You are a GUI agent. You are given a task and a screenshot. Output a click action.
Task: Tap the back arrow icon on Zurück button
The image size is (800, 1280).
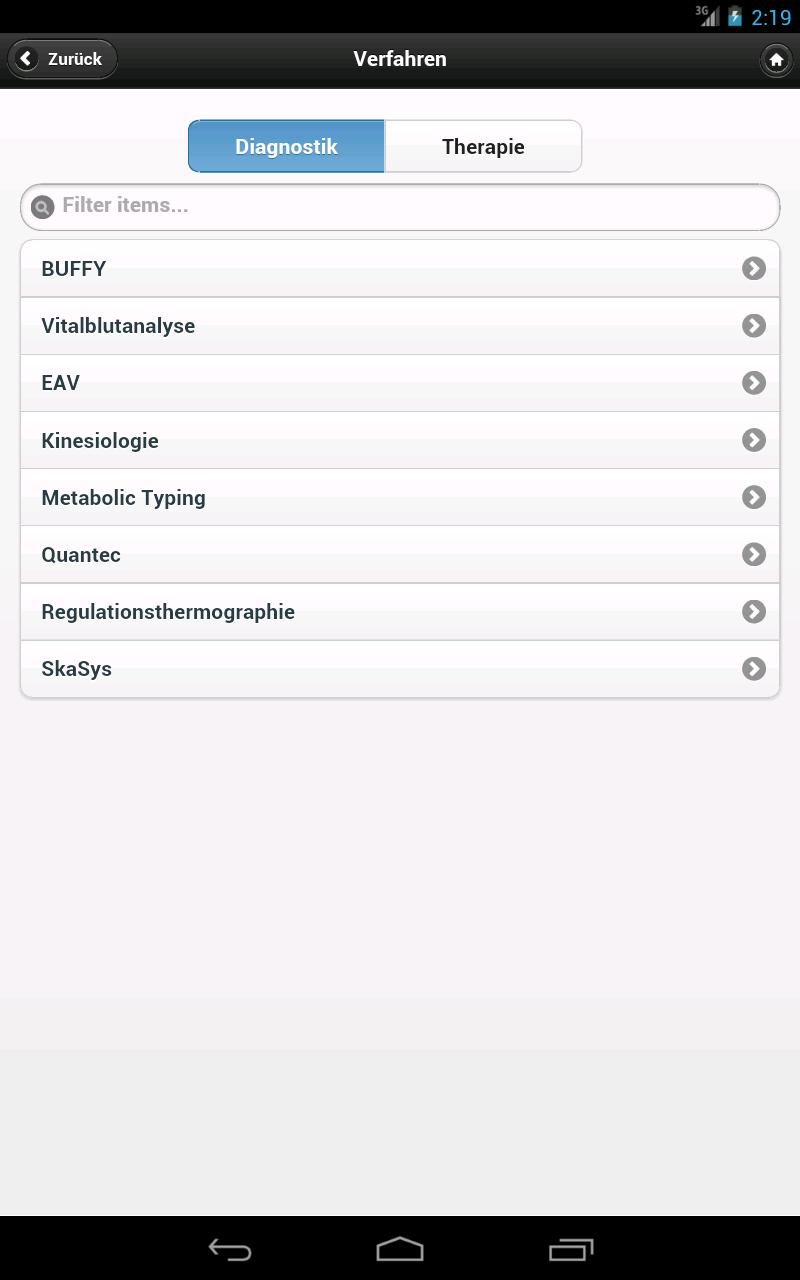coord(26,58)
